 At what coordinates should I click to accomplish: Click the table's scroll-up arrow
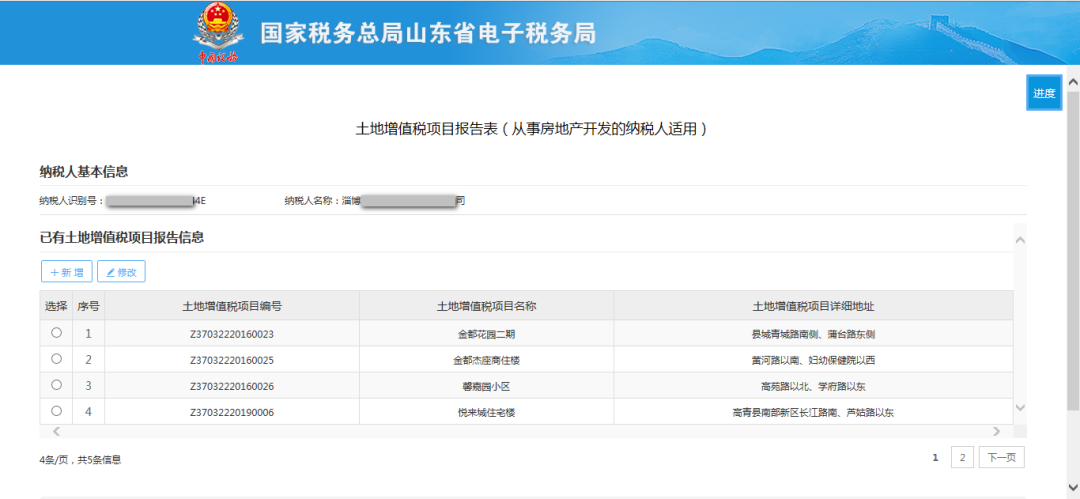(1020, 240)
